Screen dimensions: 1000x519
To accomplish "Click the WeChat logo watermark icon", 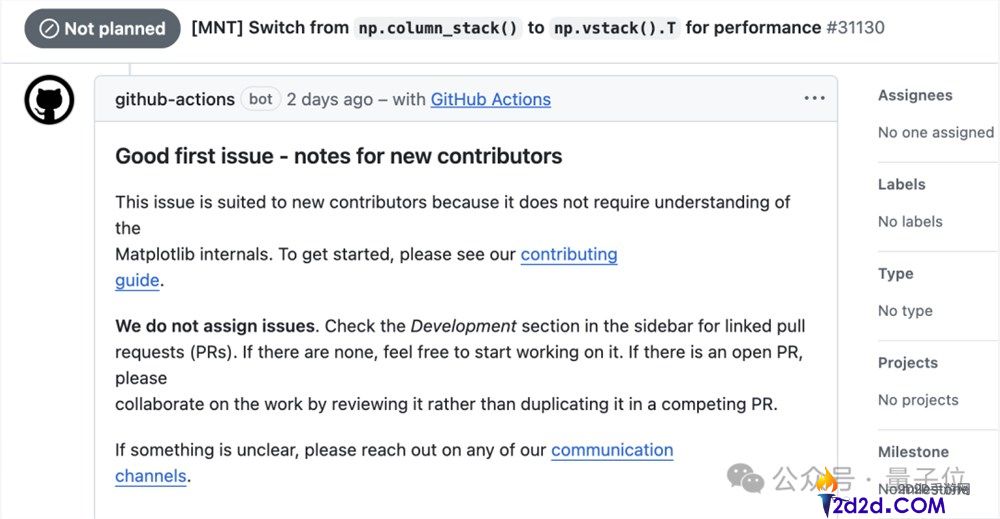I will (745, 478).
